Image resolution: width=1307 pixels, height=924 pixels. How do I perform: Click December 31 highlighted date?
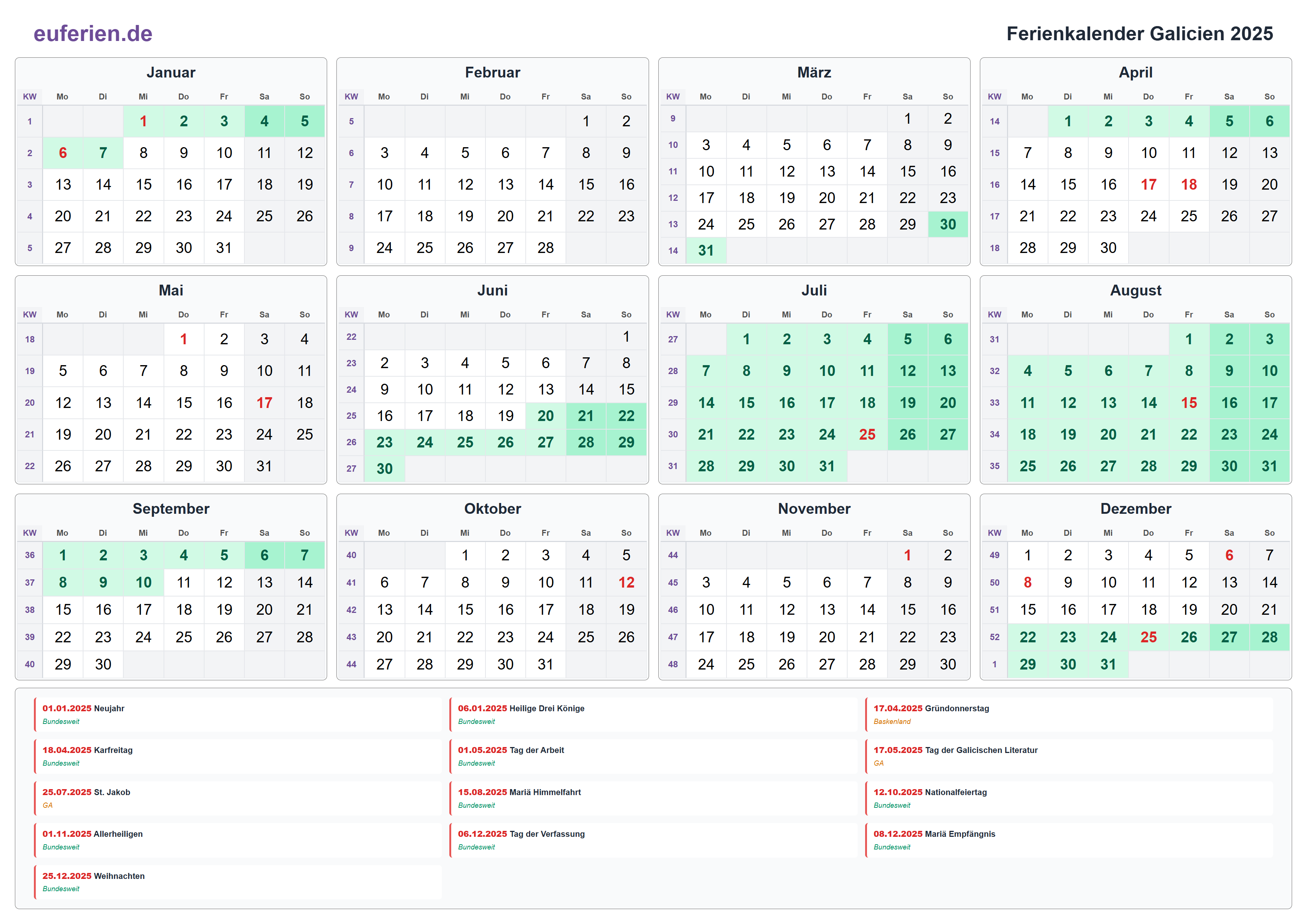(1108, 664)
